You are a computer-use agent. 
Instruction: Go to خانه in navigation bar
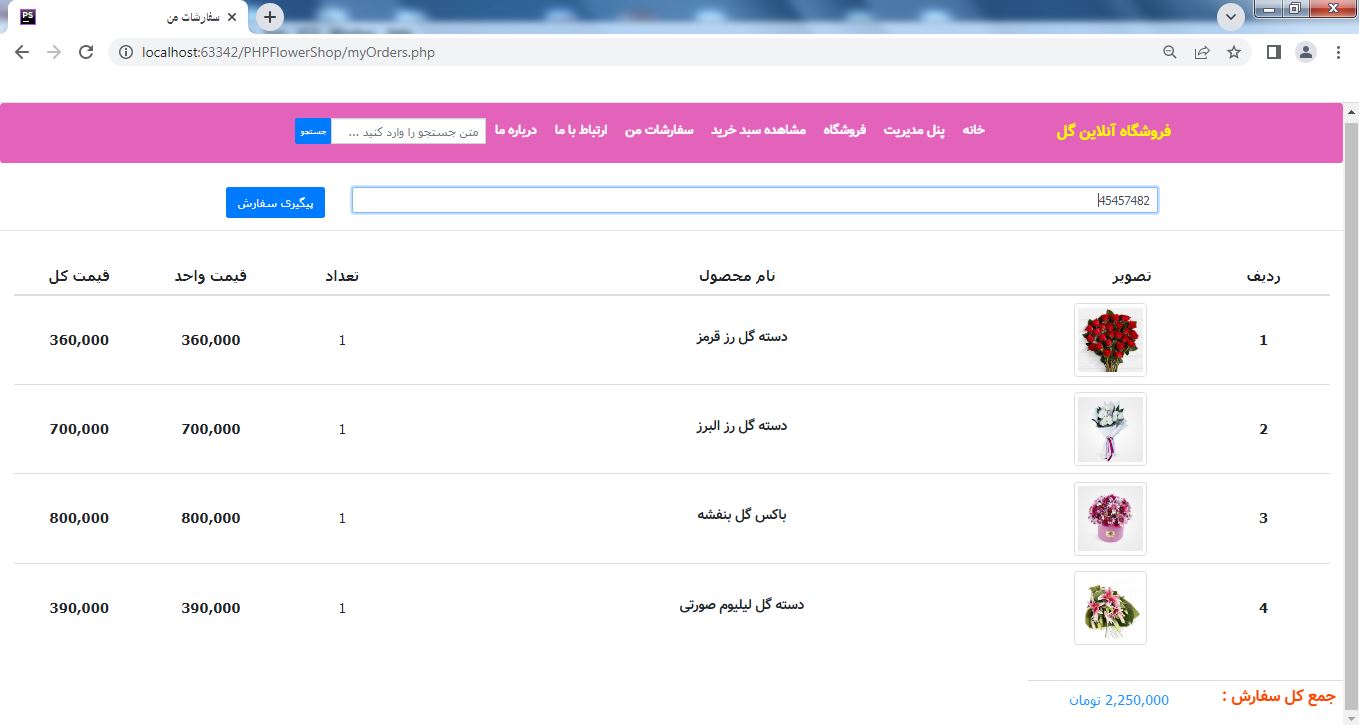pos(973,131)
